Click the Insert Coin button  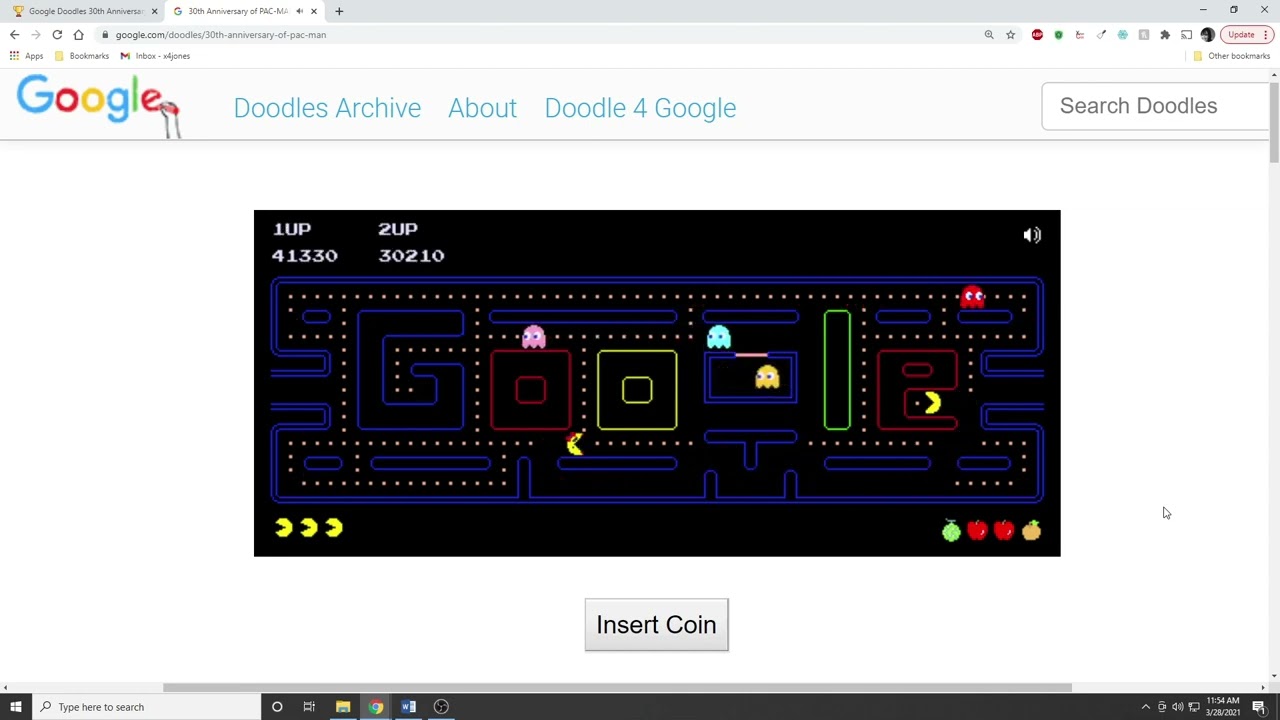[656, 625]
